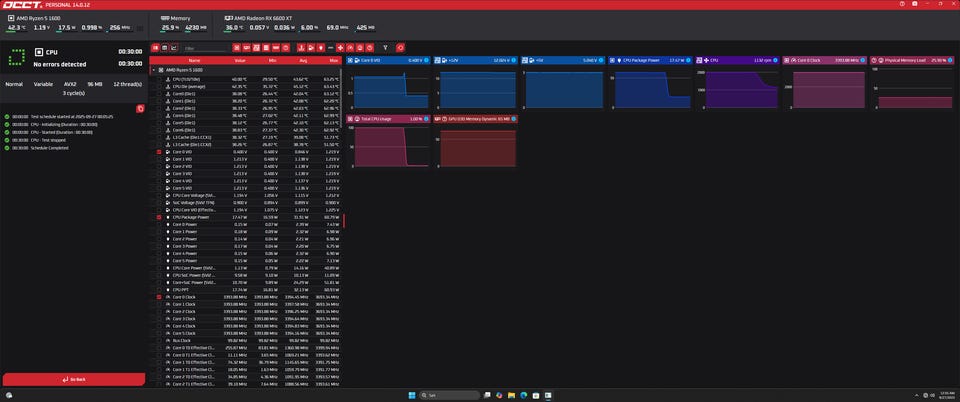Sort table by Name column header

pyautogui.click(x=194, y=61)
